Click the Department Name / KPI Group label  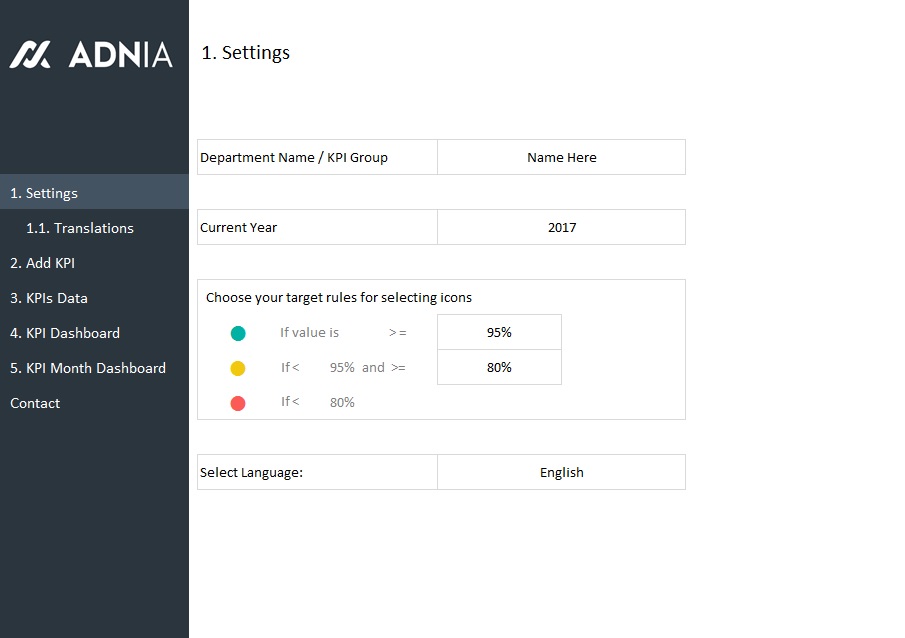294,157
